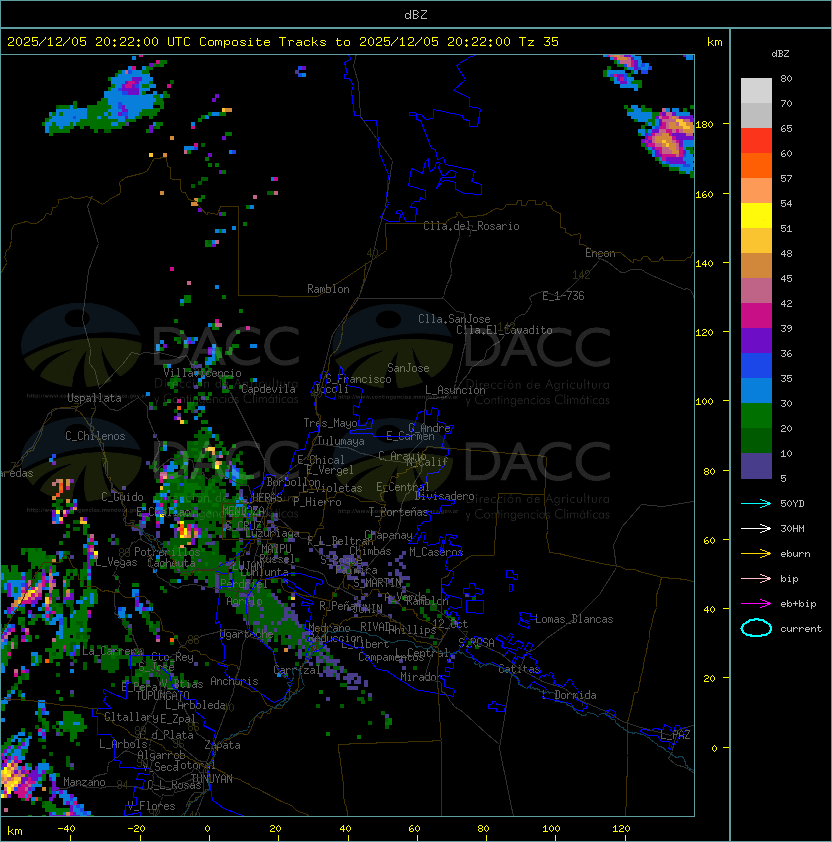Pick the bright yellow 54 dBZ swatch
Image resolution: width=832 pixels, height=842 pixels.
[x=756, y=216]
